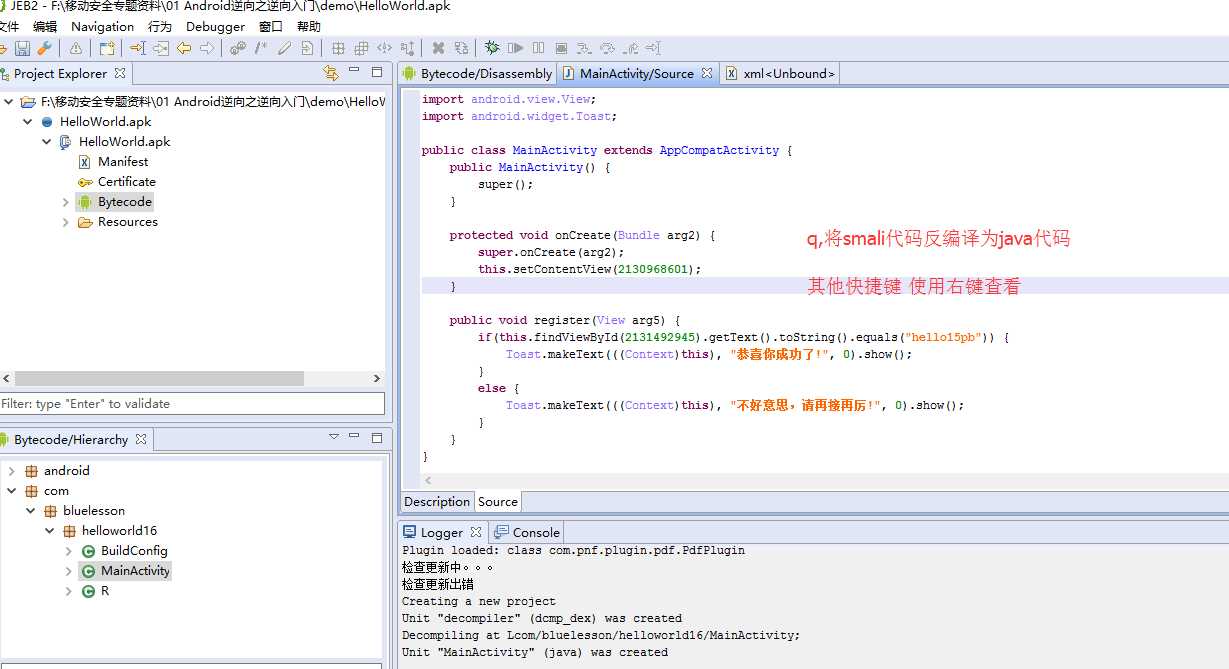Click the debugger run-to-line icon at toolbar end

click(652, 48)
